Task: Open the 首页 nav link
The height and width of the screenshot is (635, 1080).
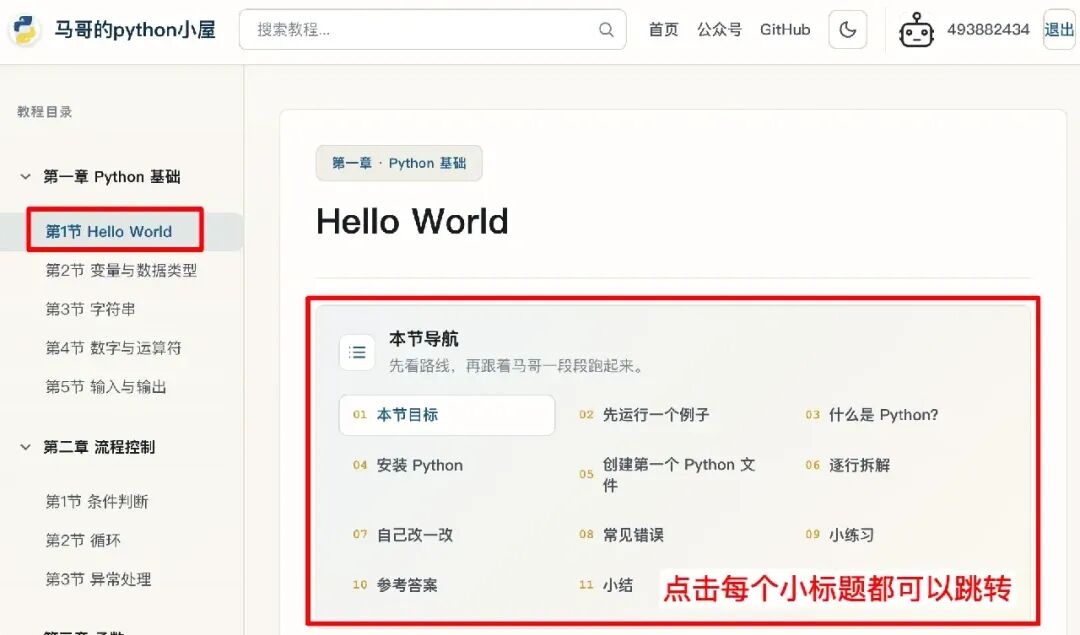Action: click(663, 30)
